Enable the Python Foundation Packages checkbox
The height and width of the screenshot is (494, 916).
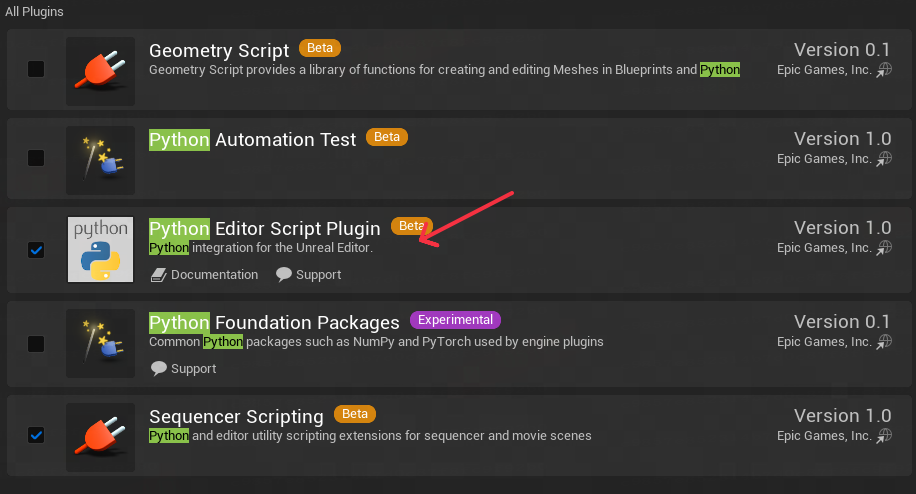pos(36,343)
